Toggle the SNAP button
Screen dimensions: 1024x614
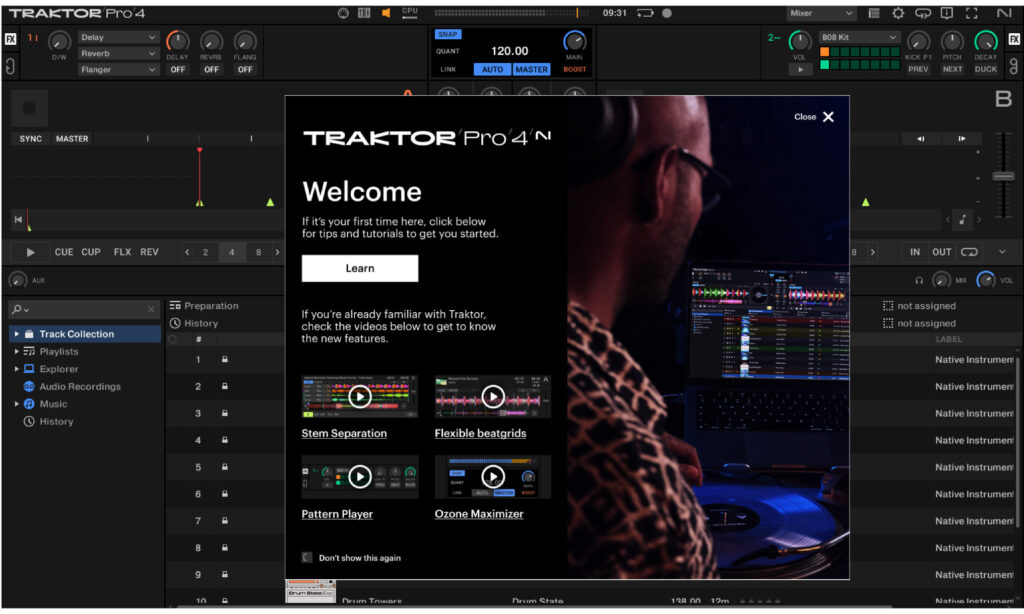point(447,34)
